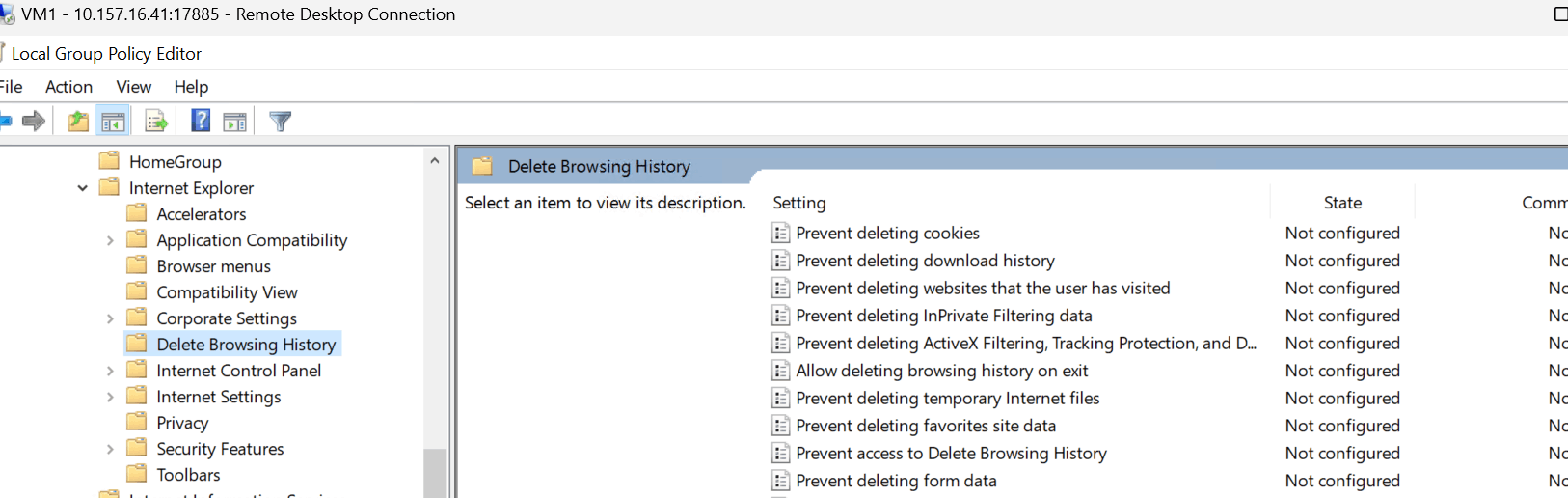Select Delete Browsing History in tree
This screenshot has height=498, width=1568.
[246, 345]
